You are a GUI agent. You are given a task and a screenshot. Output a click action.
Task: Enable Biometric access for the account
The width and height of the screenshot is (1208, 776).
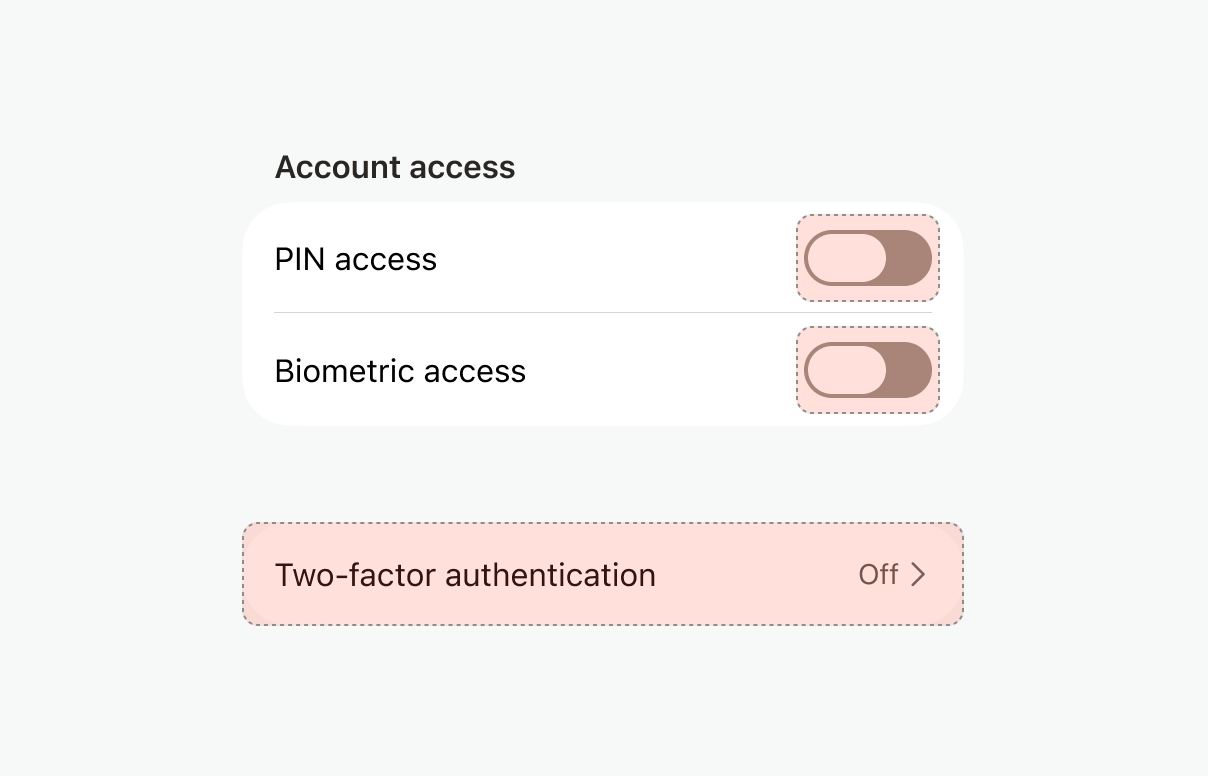click(867, 370)
